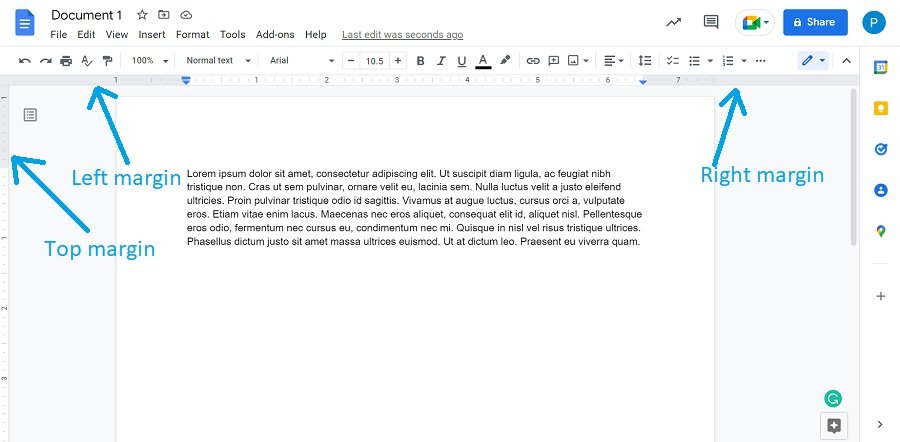Image resolution: width=900 pixels, height=442 pixels.
Task: Click the Print icon
Action: click(x=66, y=61)
